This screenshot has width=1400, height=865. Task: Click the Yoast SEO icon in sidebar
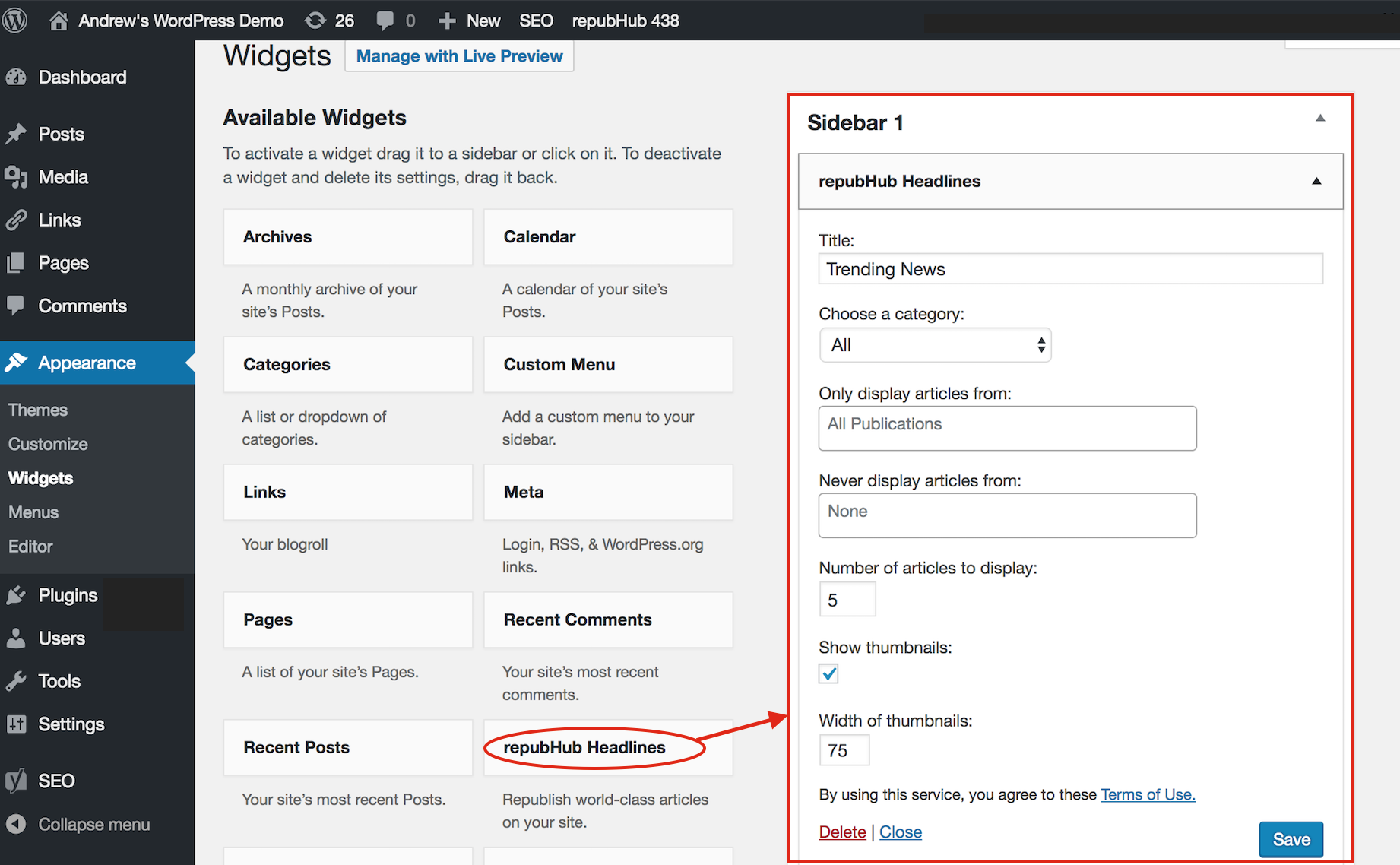(16, 781)
